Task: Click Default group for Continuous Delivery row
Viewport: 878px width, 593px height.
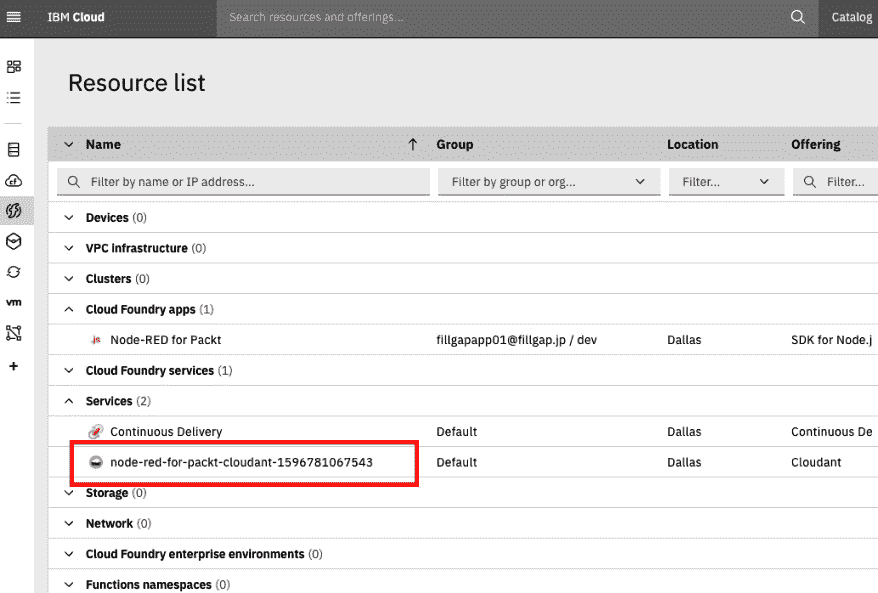Action: pyautogui.click(x=456, y=432)
